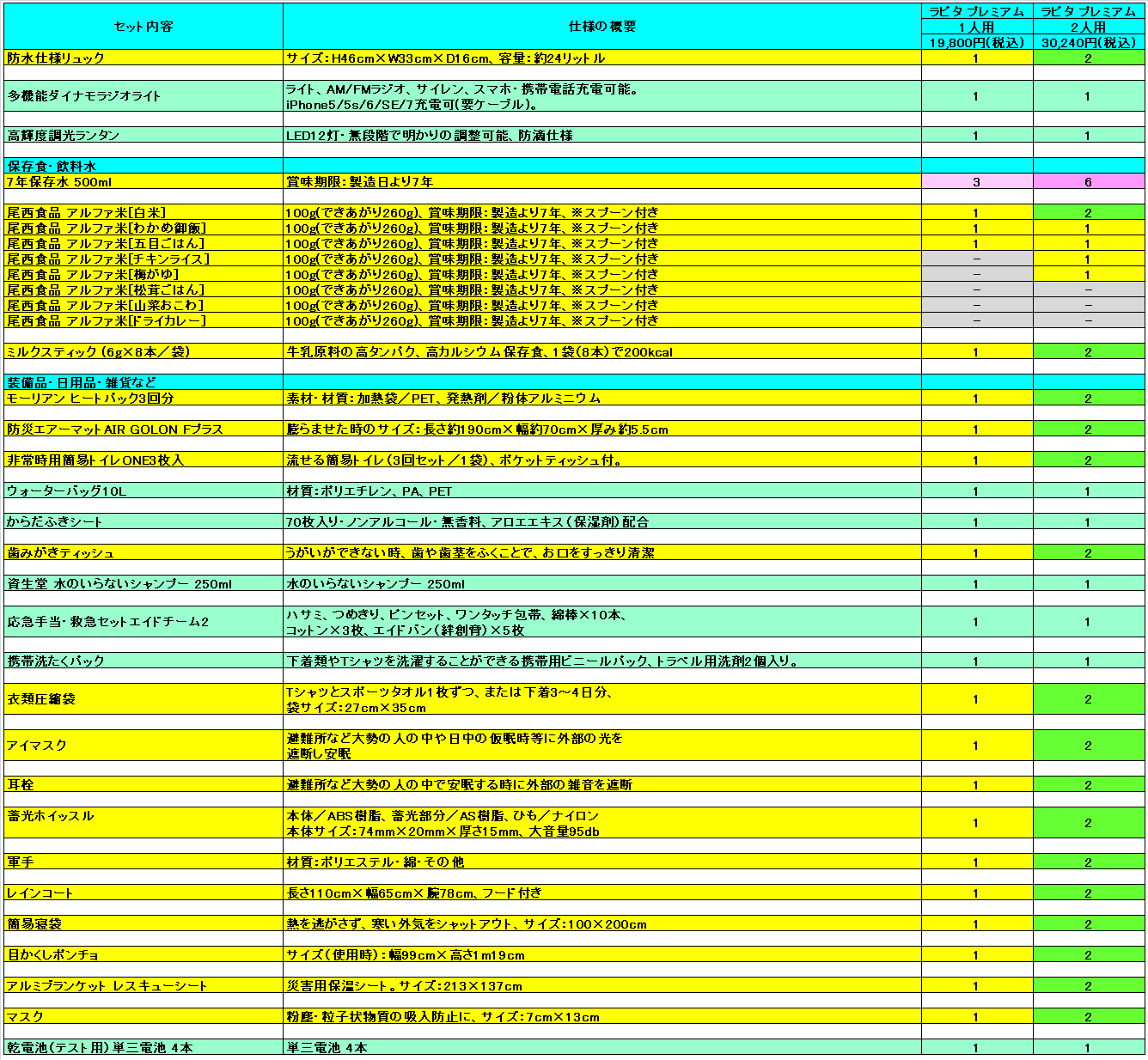1148x1060 pixels.
Task: Click the 下着類やTシャツを洗濯 description cell
Action: pyautogui.click(x=602, y=661)
